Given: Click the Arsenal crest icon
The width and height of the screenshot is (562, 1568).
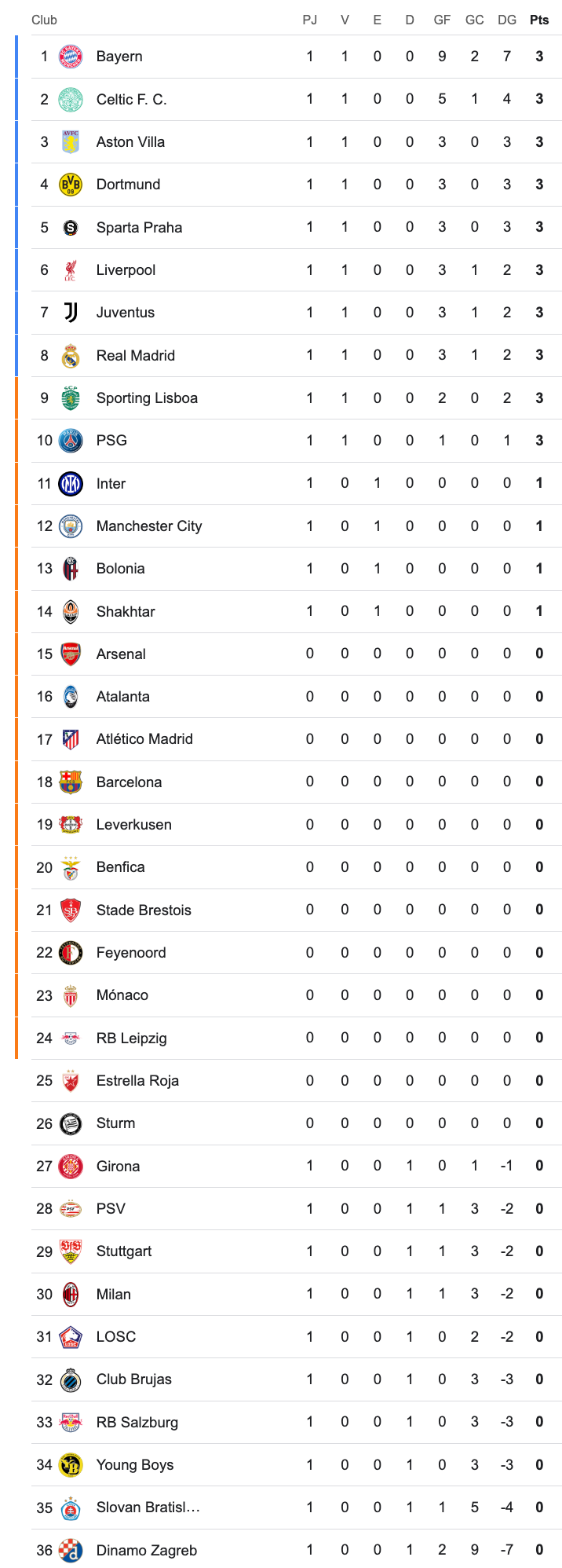Looking at the screenshot, I should [71, 654].
